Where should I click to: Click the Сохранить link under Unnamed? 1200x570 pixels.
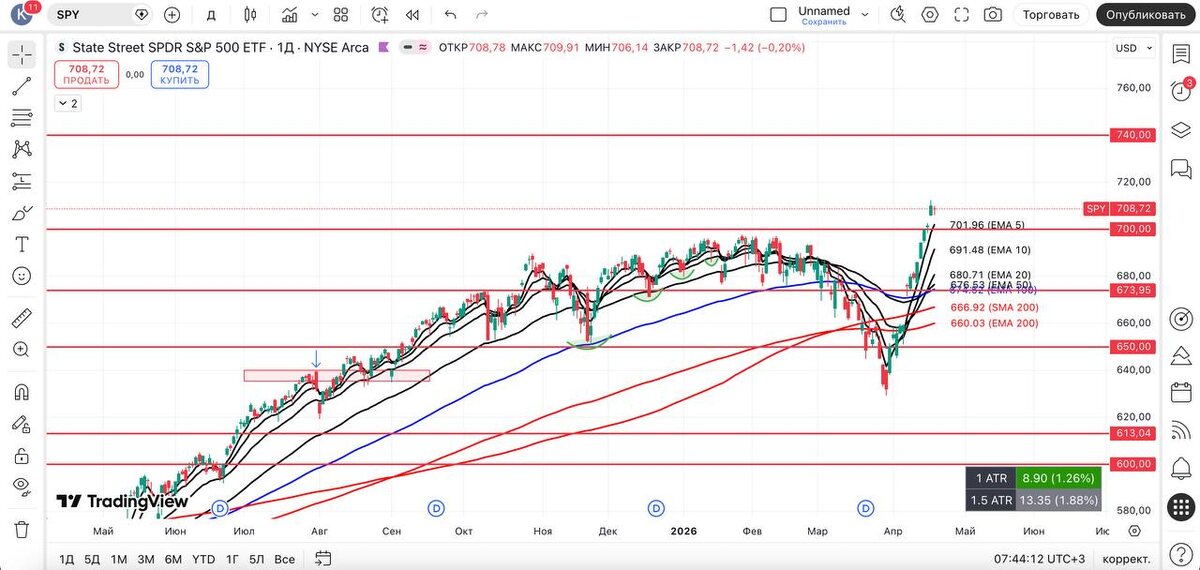824,22
